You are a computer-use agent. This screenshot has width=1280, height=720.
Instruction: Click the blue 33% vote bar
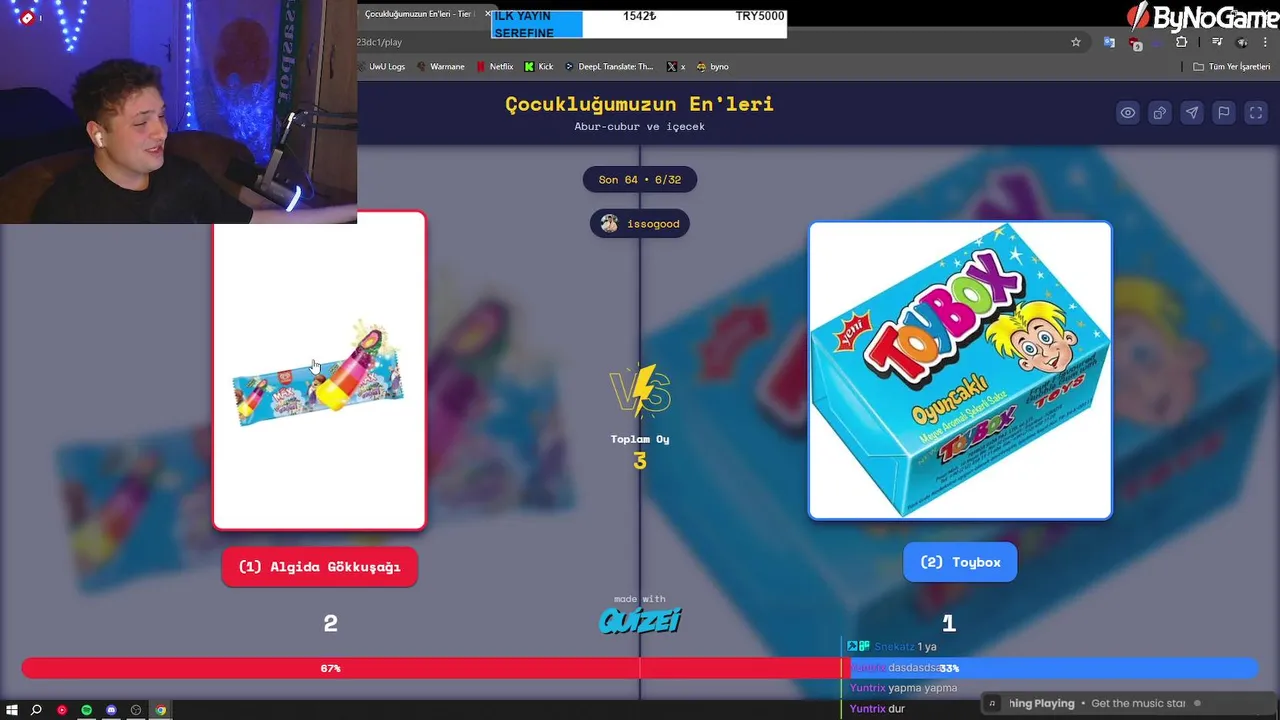click(1053, 668)
